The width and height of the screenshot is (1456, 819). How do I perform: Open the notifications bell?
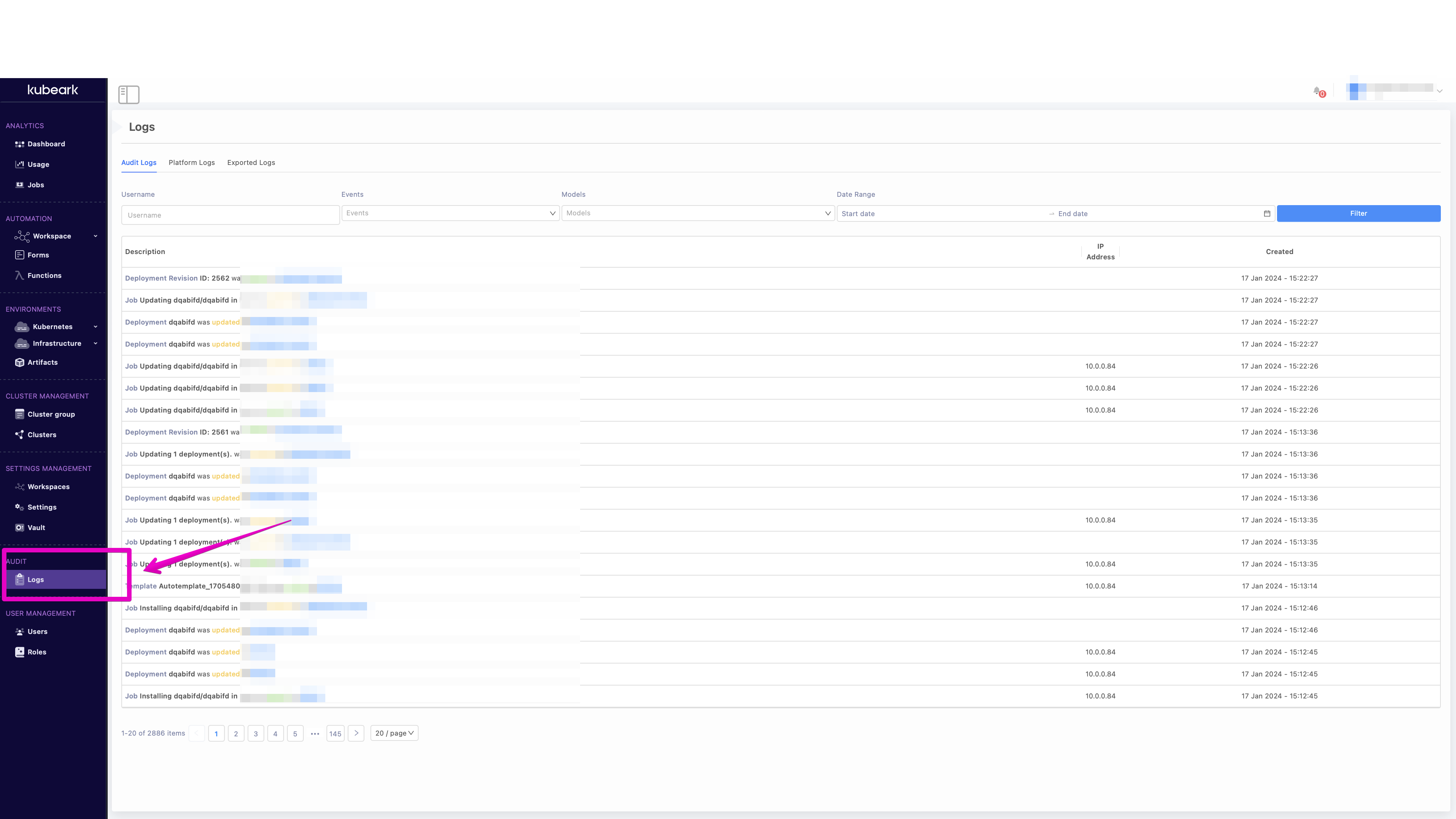[1317, 91]
